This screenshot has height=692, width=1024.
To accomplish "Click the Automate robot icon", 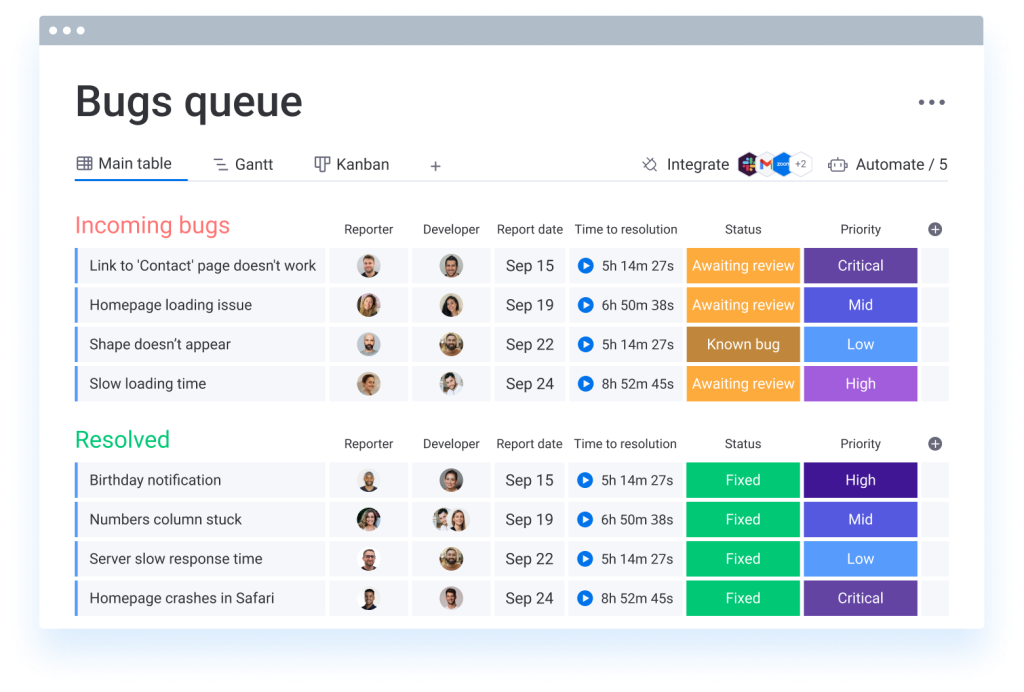I will tap(838, 165).
